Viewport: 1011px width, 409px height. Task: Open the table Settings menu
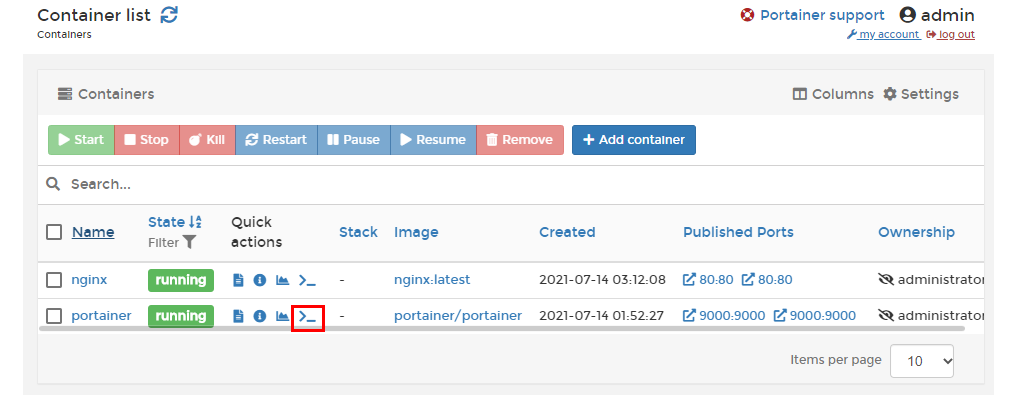point(921,94)
